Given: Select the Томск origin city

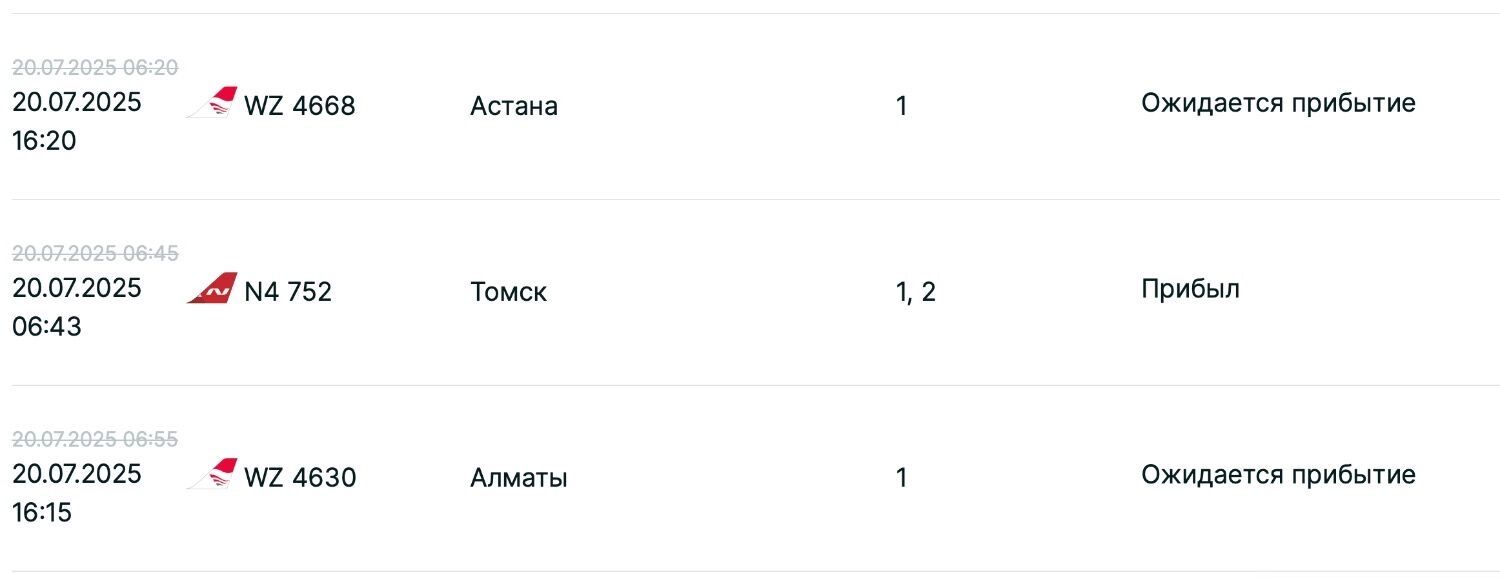Looking at the screenshot, I should (508, 292).
